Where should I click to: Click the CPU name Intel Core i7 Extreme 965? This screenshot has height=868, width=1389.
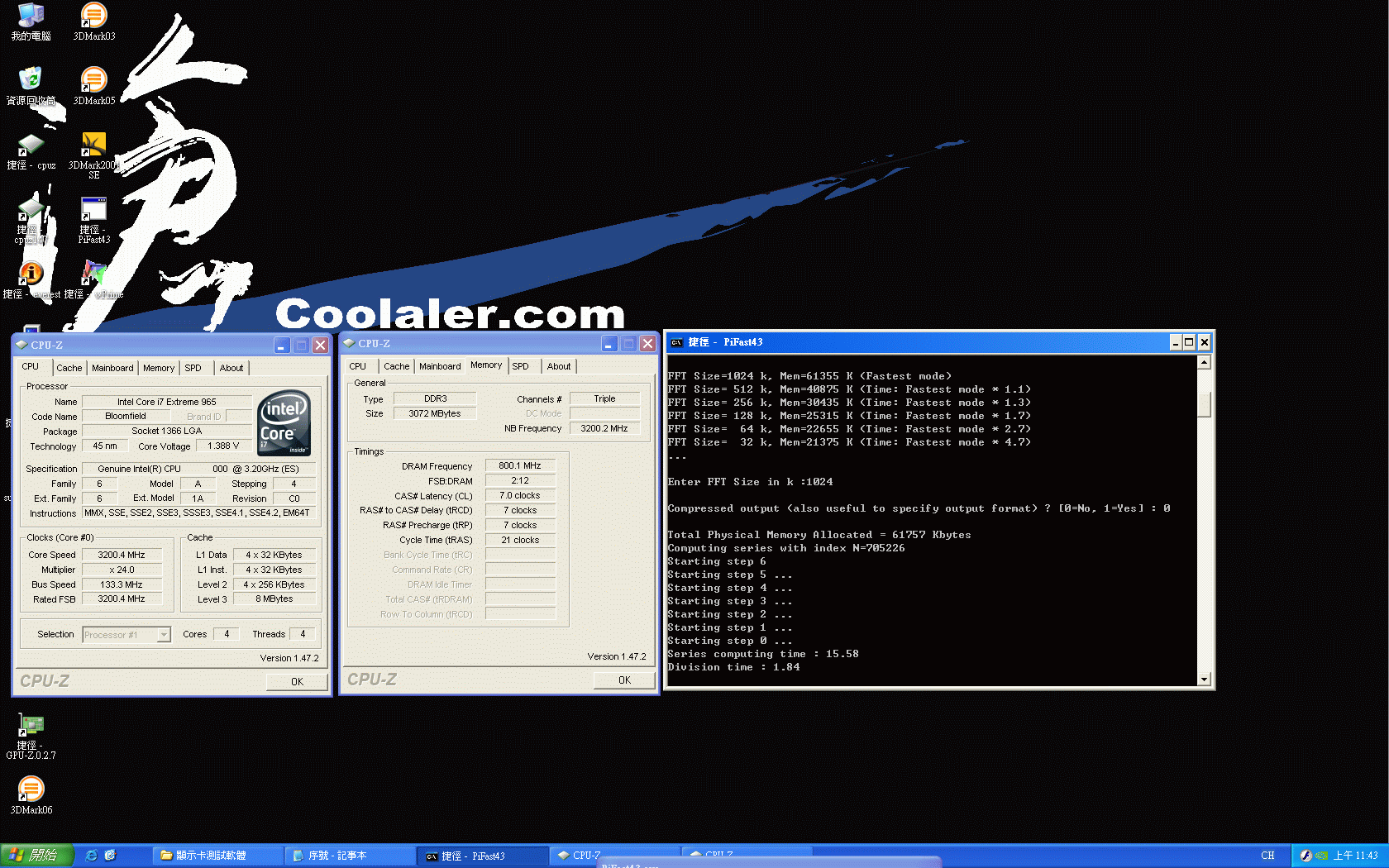coord(167,403)
